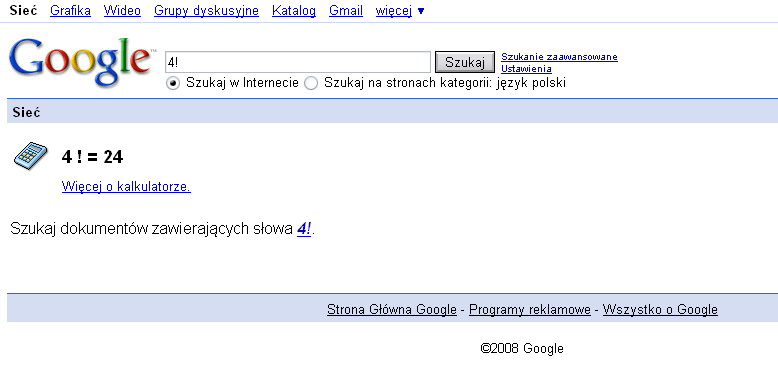Click the calculator icon beside the result
Image resolution: width=778 pixels, height=374 pixels.
30,155
